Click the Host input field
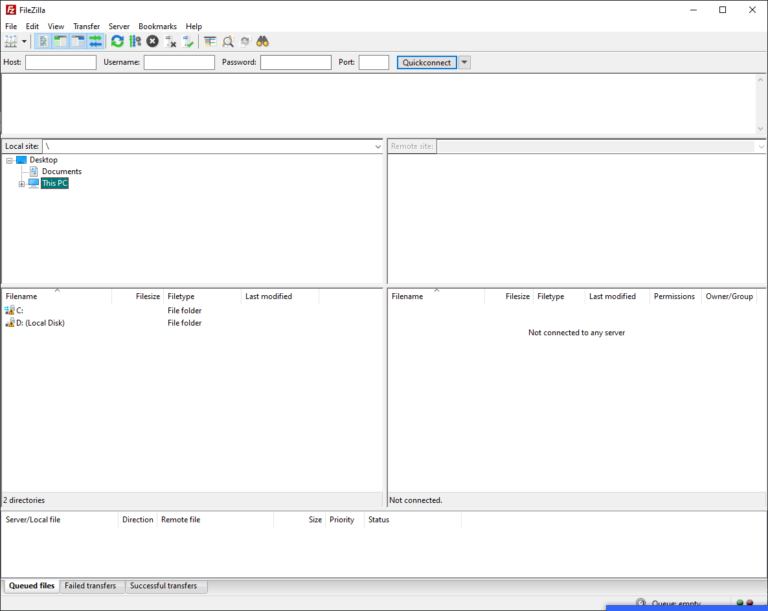The width and height of the screenshot is (768, 611). (60, 62)
